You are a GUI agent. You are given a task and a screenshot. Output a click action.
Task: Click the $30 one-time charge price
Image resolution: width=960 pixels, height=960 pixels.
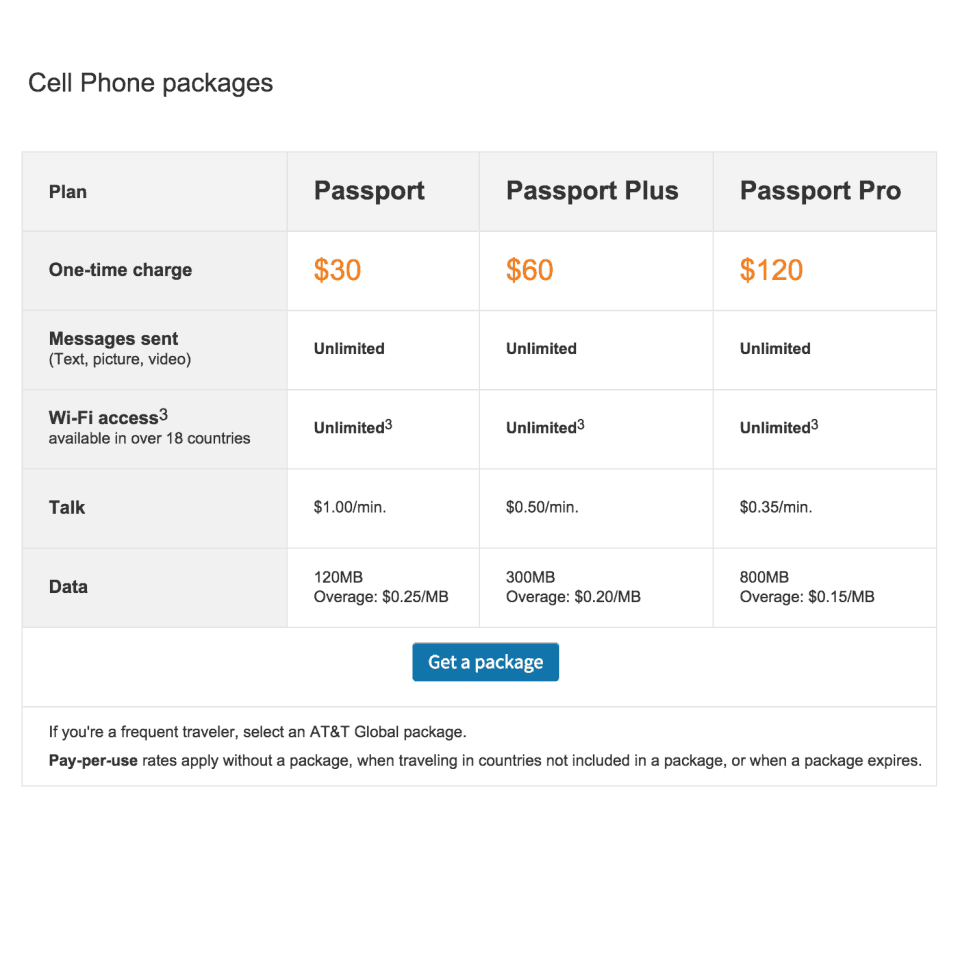point(337,270)
